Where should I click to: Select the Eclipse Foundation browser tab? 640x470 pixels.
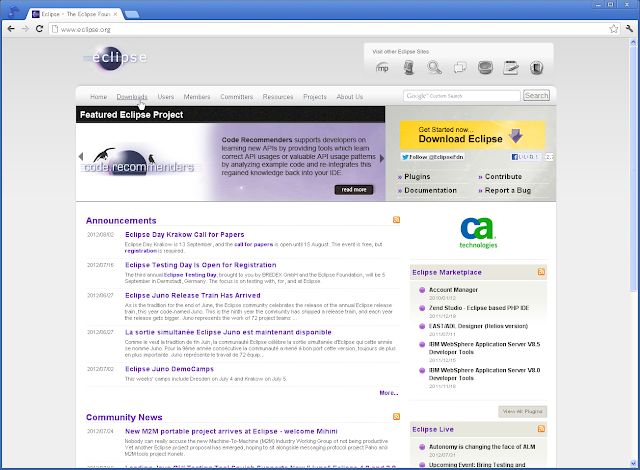[x=73, y=14]
